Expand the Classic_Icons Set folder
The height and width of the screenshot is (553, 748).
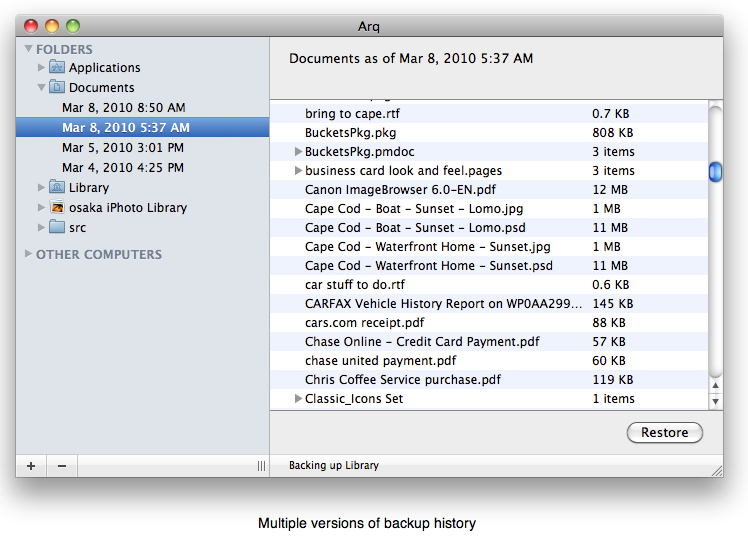click(x=298, y=398)
